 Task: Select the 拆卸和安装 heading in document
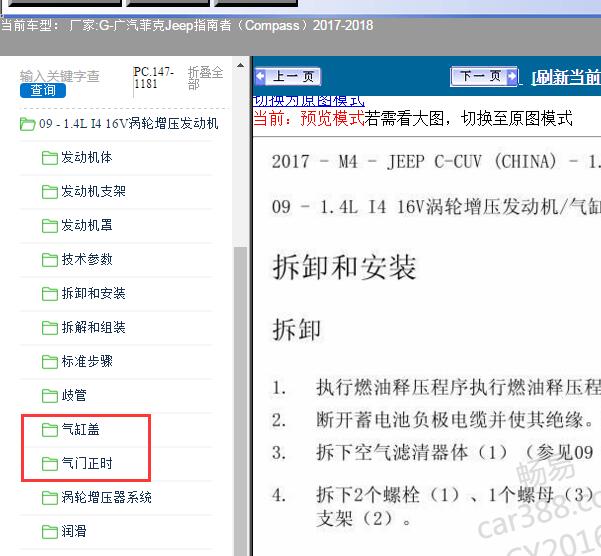coord(344,267)
